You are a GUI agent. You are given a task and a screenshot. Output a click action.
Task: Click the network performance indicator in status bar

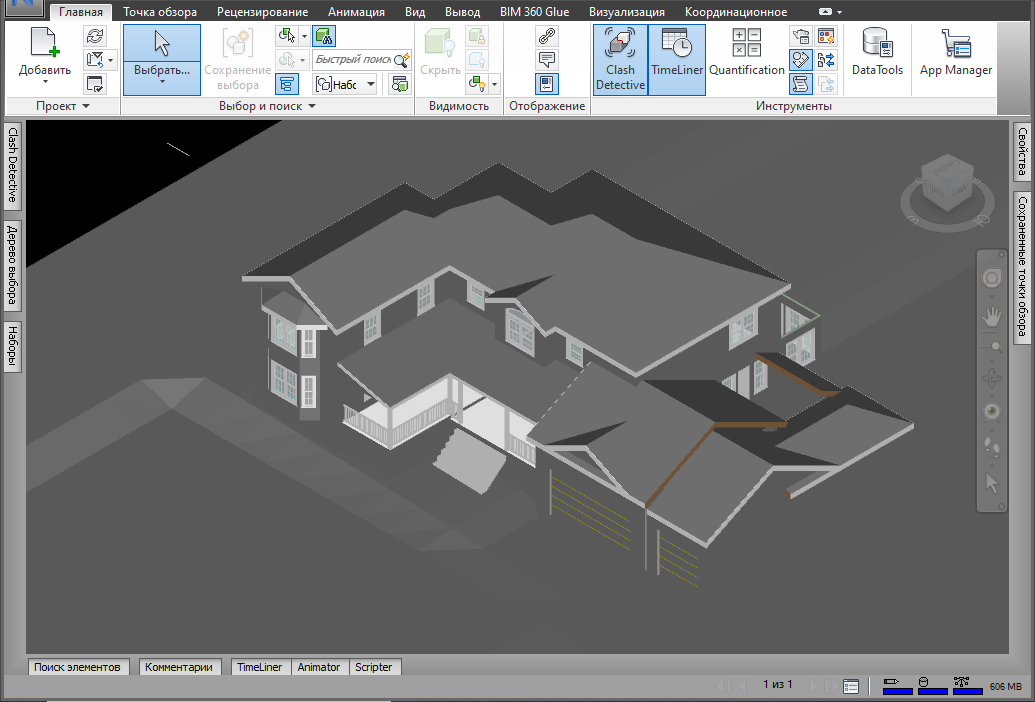967,685
